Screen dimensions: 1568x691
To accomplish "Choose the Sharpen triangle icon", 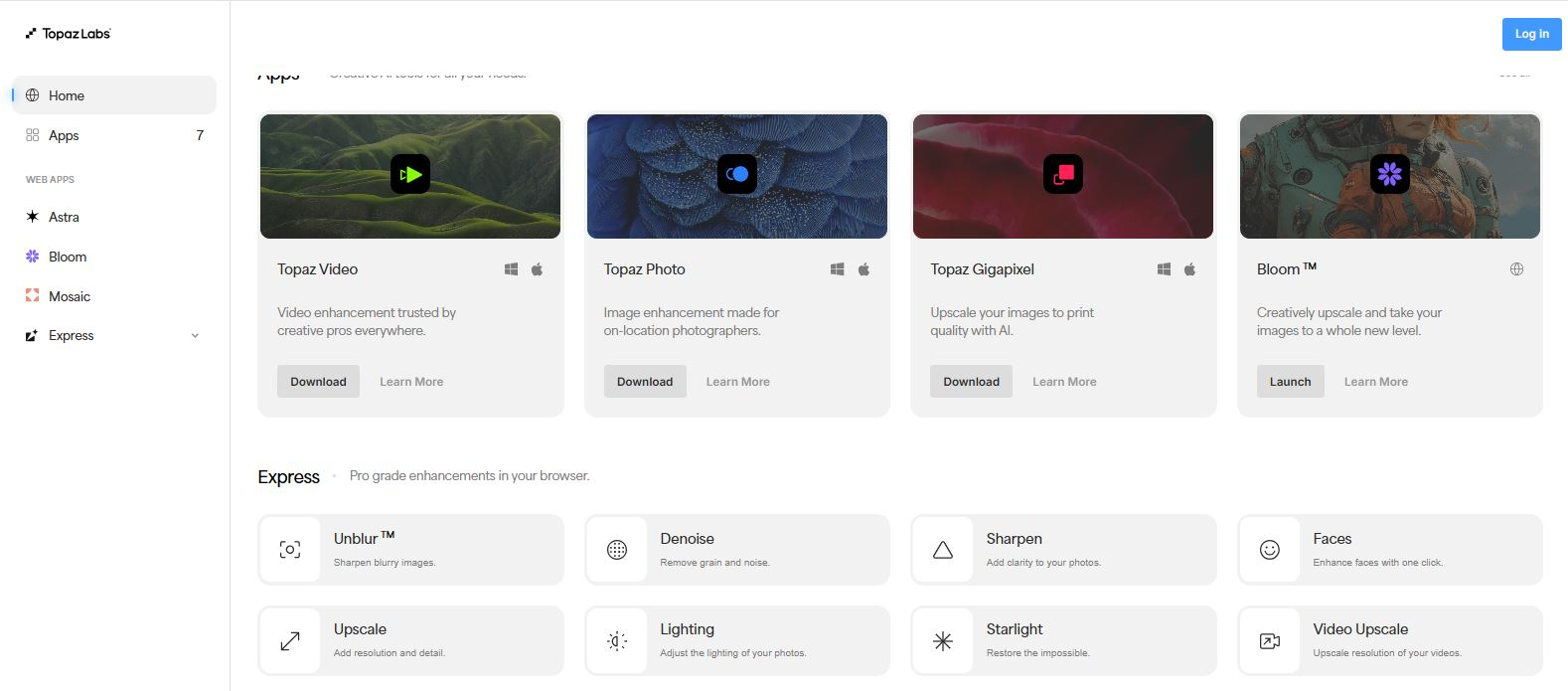I will 943,550.
